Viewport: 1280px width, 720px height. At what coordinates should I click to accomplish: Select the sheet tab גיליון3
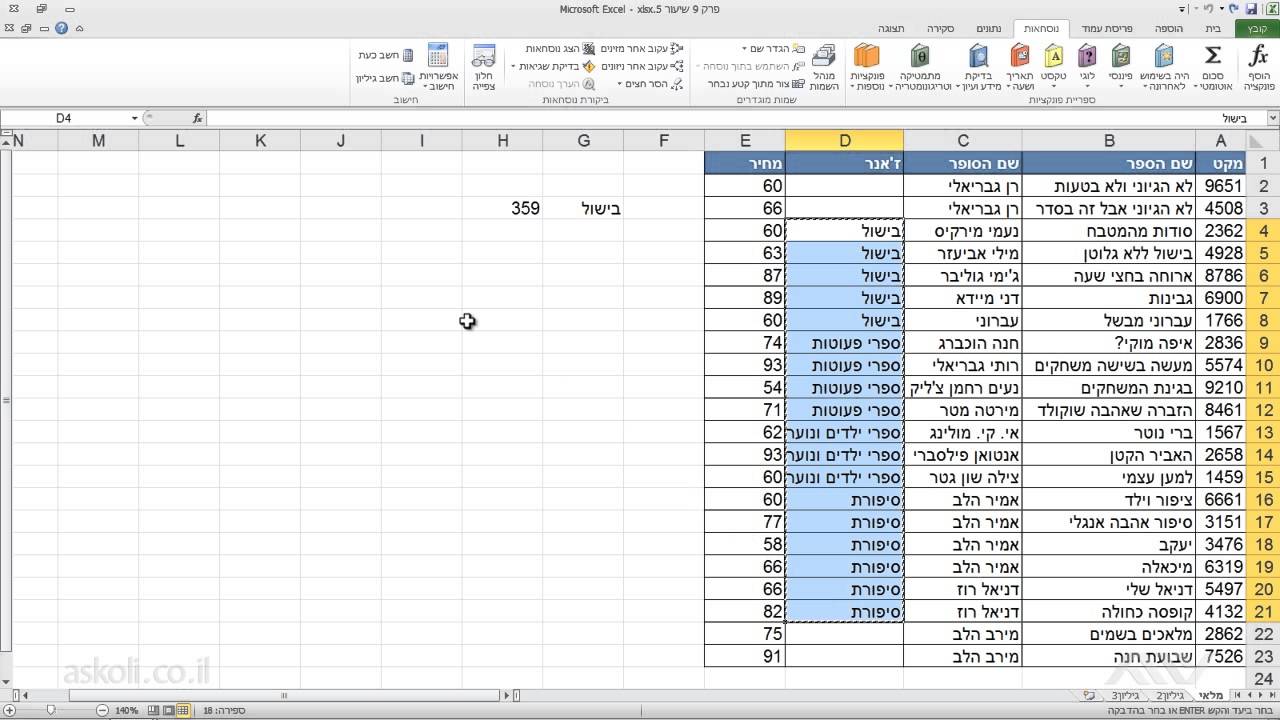(1127, 695)
